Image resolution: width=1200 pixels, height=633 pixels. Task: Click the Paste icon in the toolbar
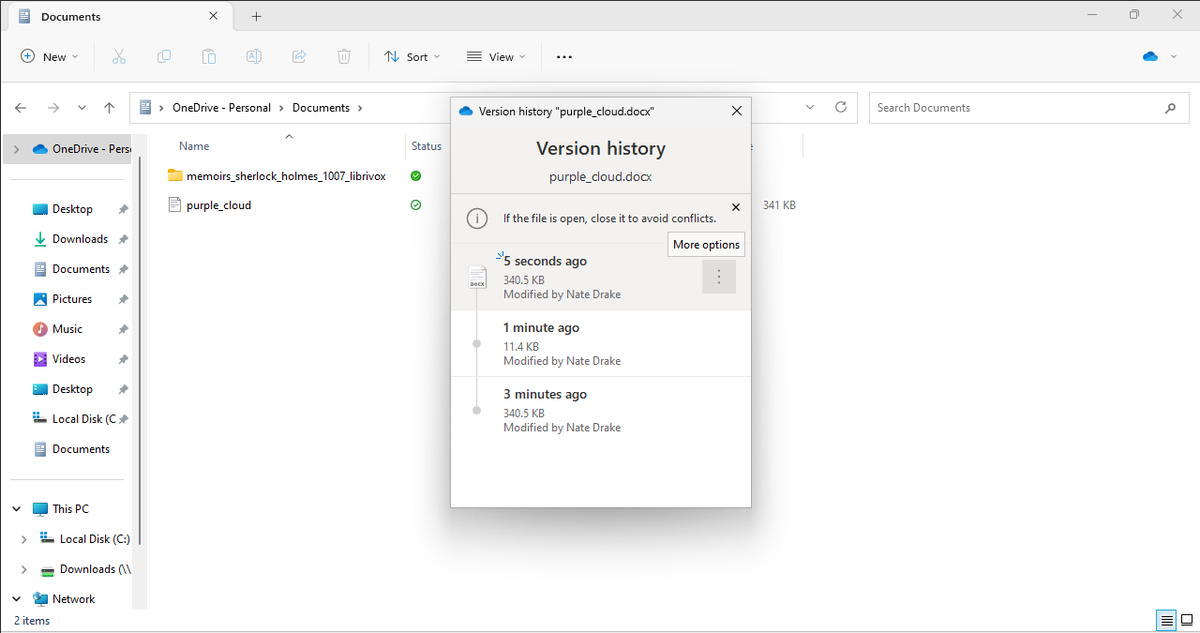pyautogui.click(x=208, y=56)
